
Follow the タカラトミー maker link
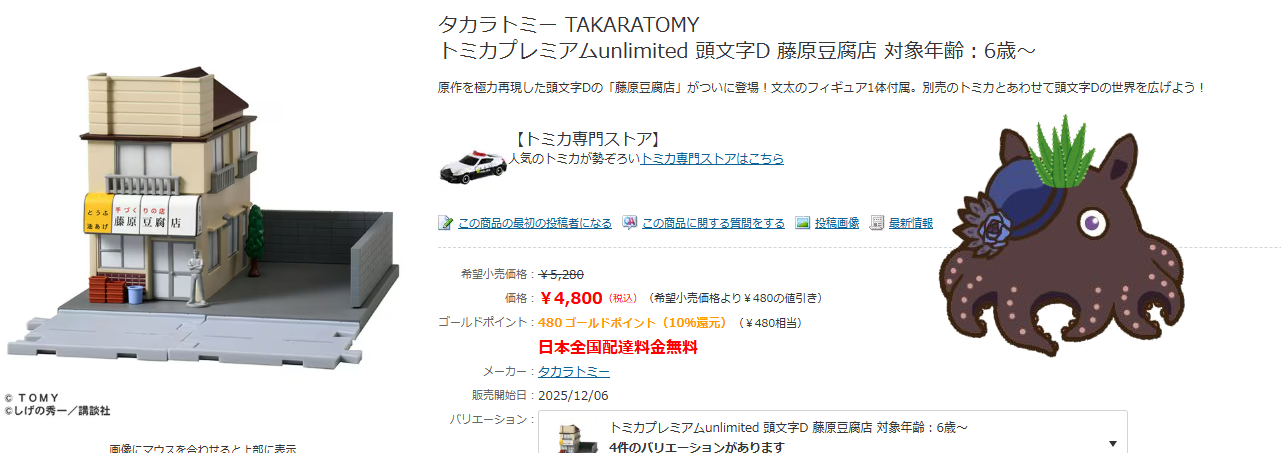(574, 371)
